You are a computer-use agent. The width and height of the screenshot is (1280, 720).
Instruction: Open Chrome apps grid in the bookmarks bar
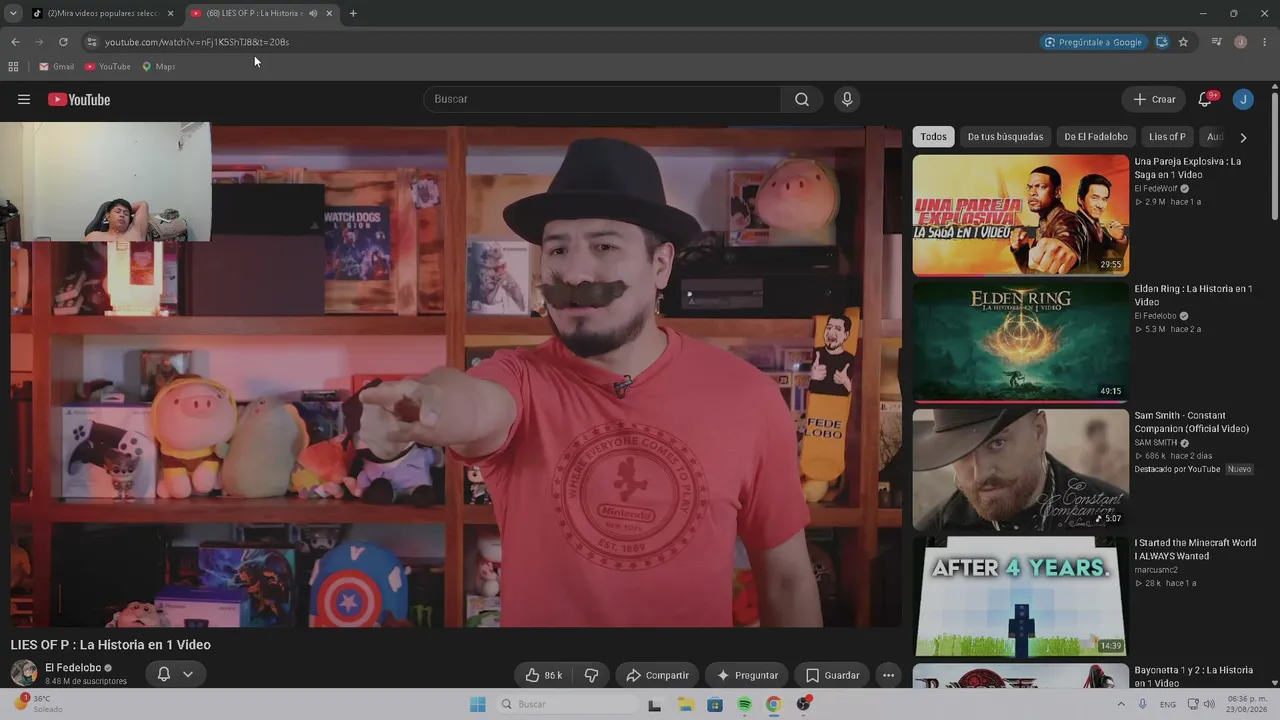click(13, 66)
